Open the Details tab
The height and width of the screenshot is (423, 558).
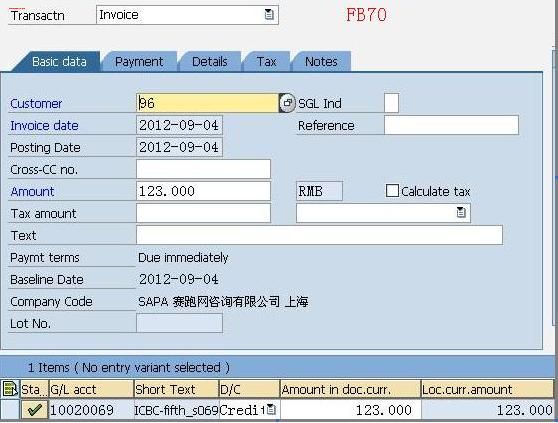point(210,62)
